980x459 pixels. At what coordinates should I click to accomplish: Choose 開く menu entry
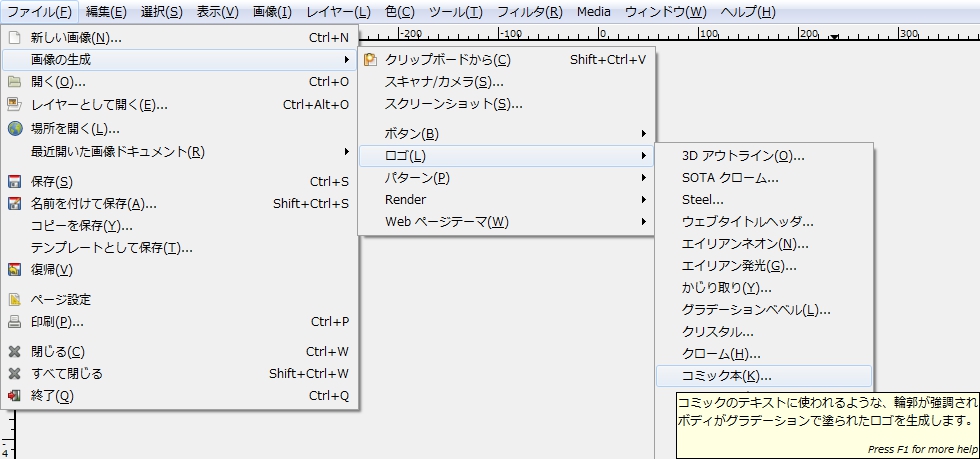point(180,82)
